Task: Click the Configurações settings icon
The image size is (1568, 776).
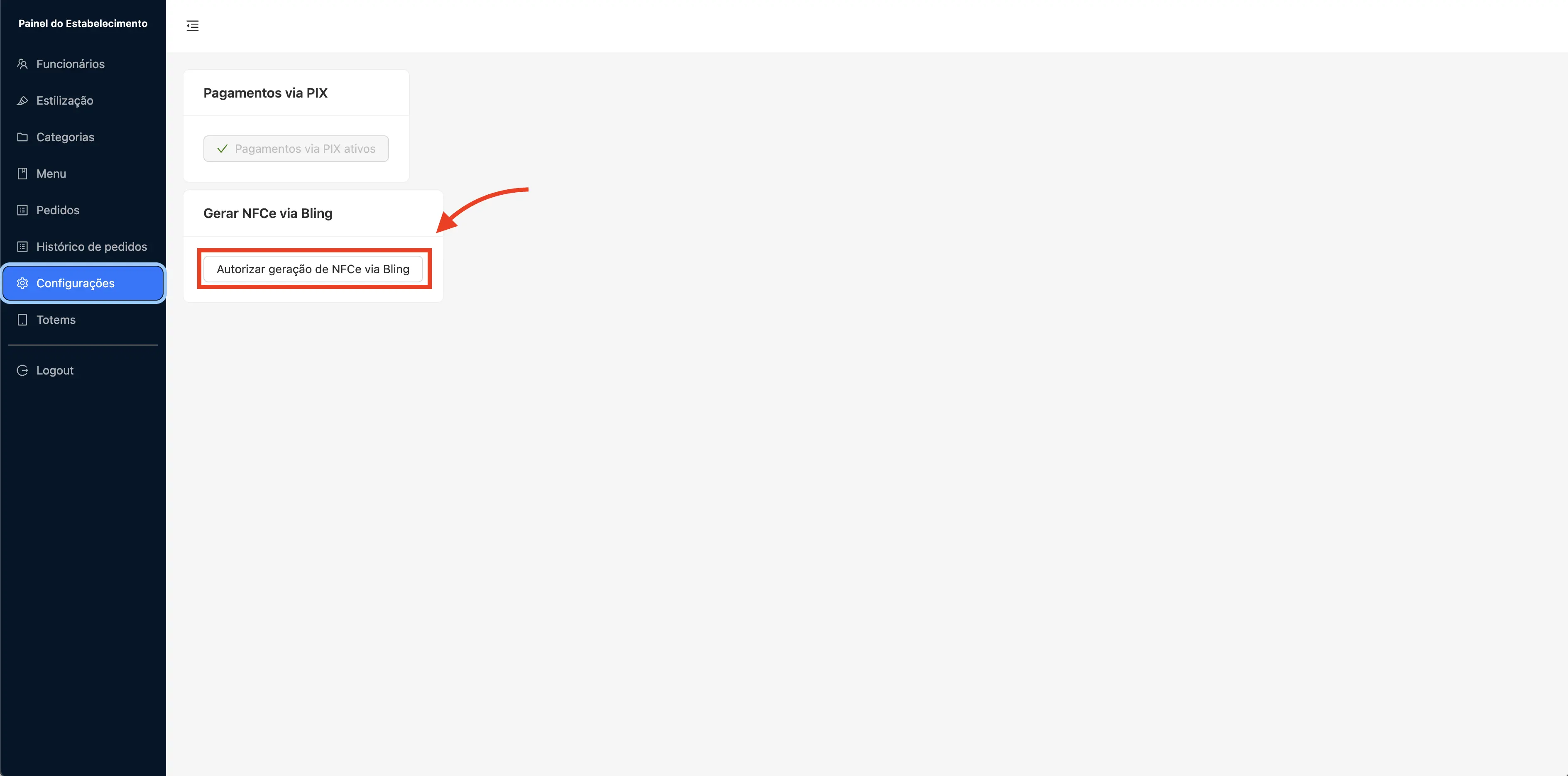Action: coord(23,283)
